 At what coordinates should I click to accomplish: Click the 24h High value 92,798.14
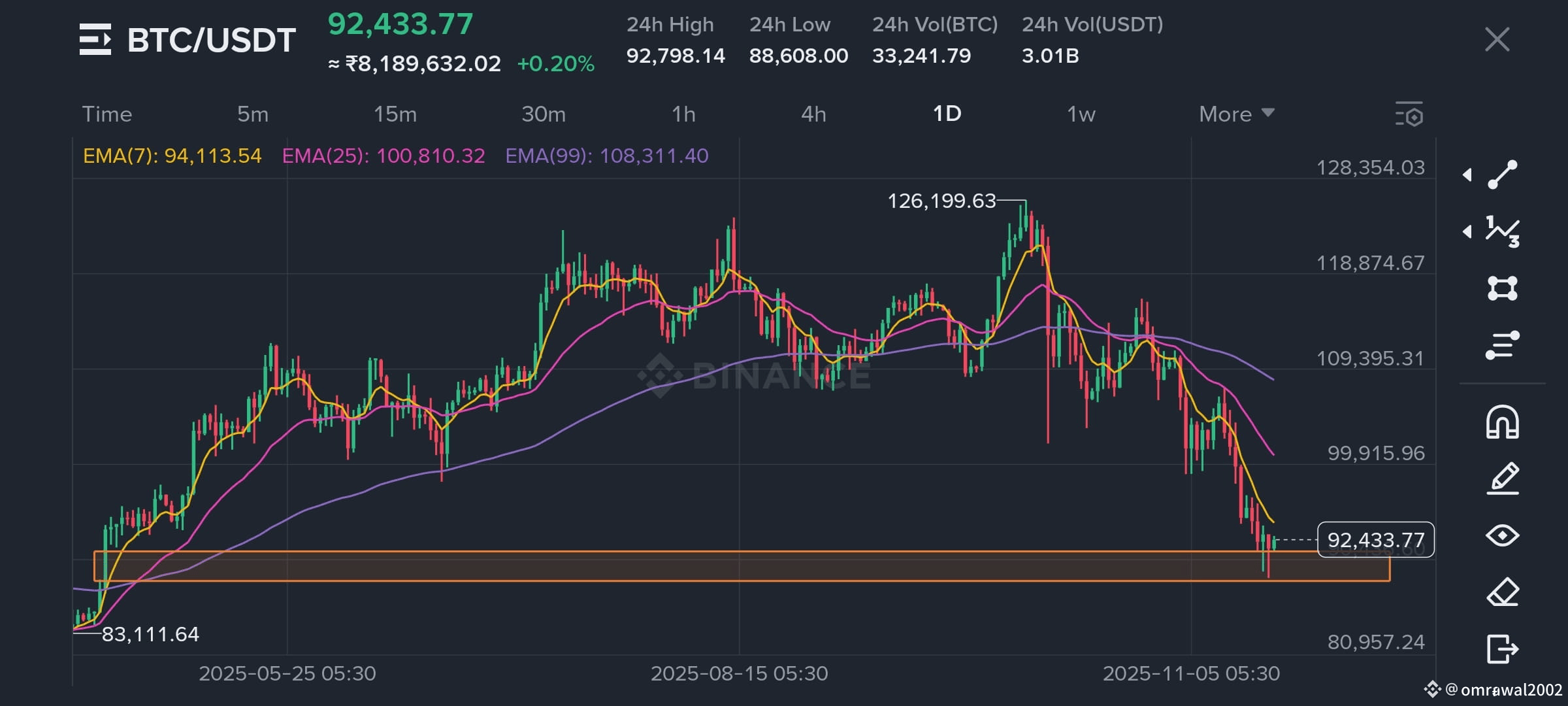(x=676, y=56)
